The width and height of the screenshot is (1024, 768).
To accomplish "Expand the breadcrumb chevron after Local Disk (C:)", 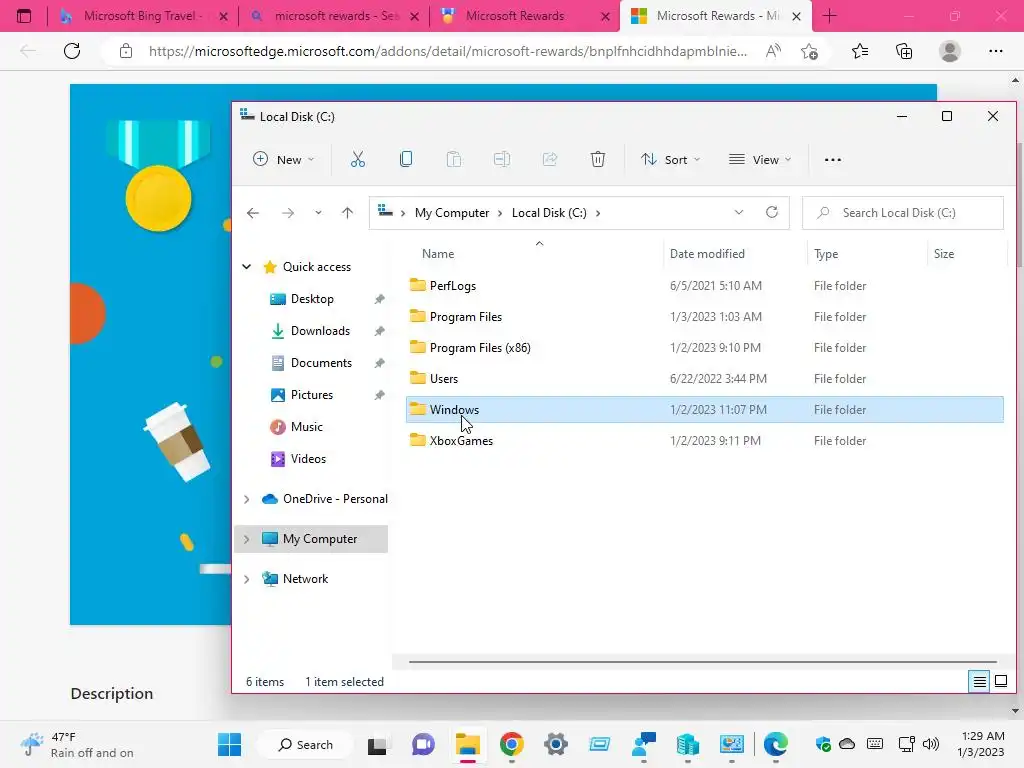I will 598,213.
